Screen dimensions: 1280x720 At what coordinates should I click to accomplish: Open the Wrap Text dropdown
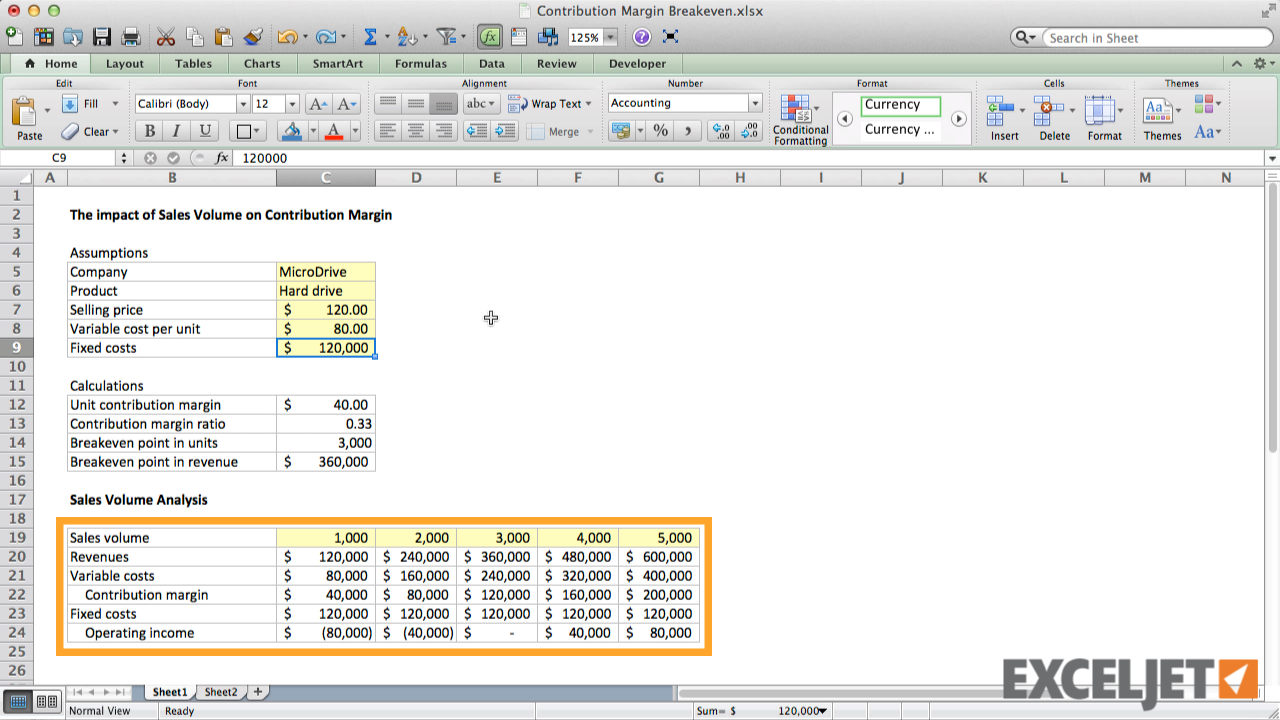[x=588, y=102]
